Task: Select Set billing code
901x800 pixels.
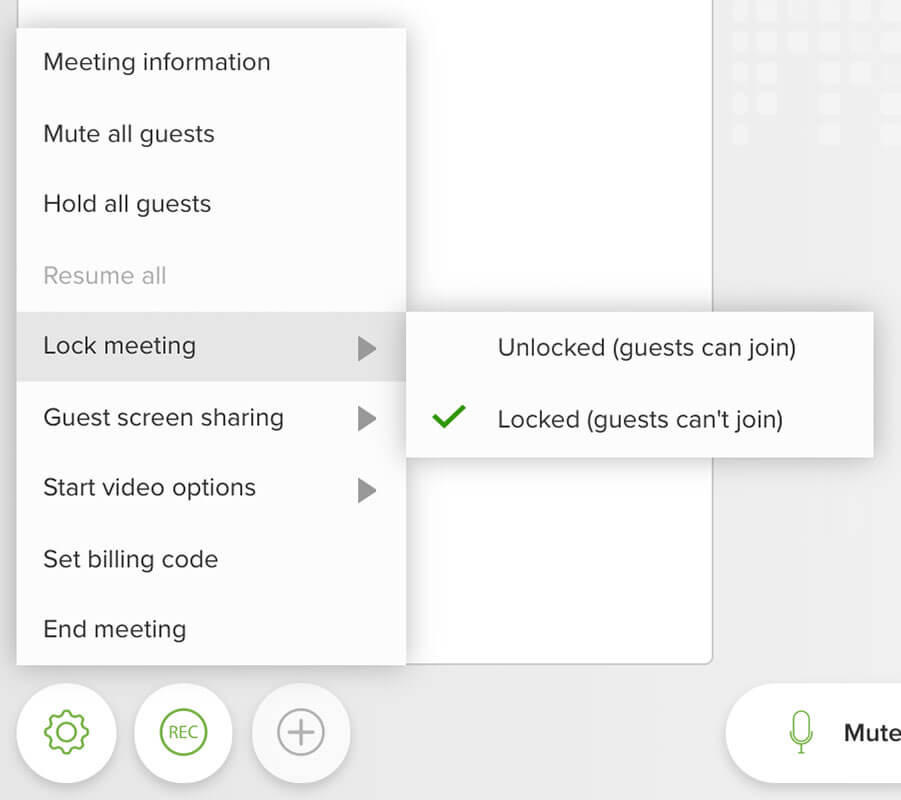Action: point(211,559)
